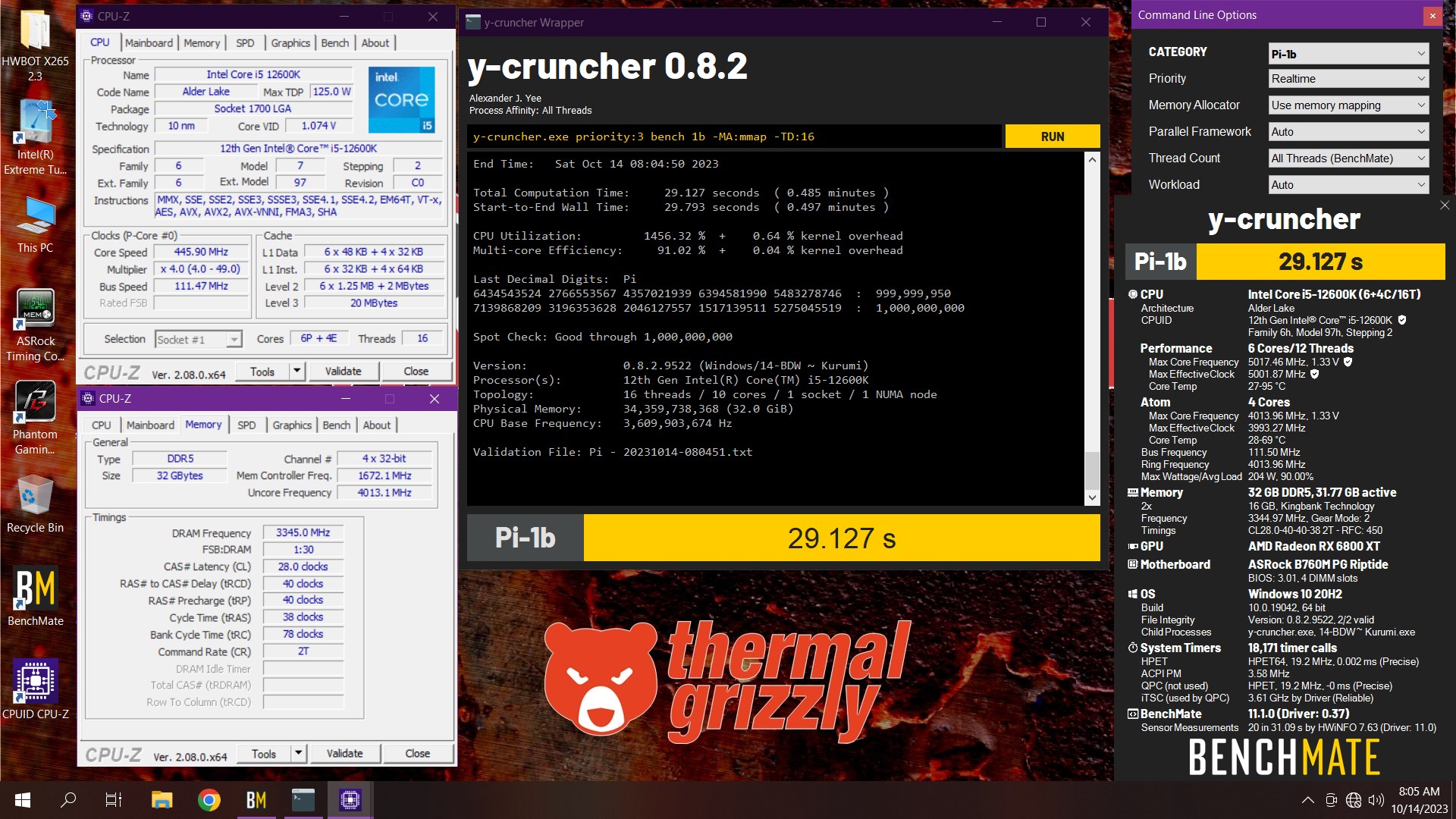Select CPU tab in bottom CPU-Z window
This screenshot has width=1456, height=819.
tap(102, 425)
